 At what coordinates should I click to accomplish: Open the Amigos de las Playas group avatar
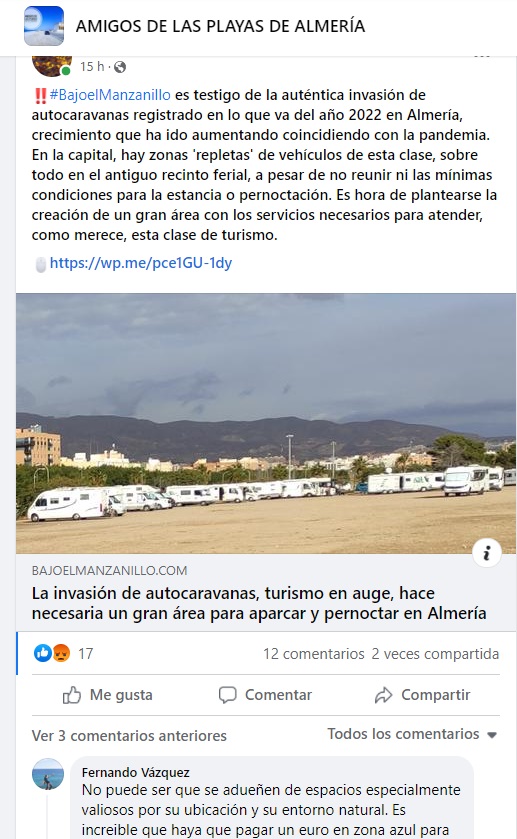[x=44, y=26]
